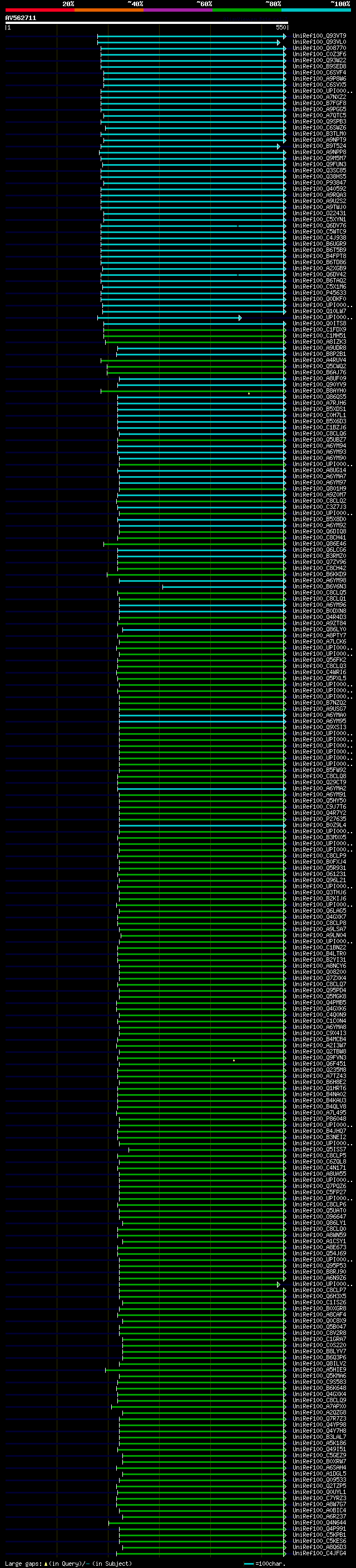Screen dimensions: 356x1568
Task: Click the purple ~60% identity legend segment
Action: (x=179, y=10)
